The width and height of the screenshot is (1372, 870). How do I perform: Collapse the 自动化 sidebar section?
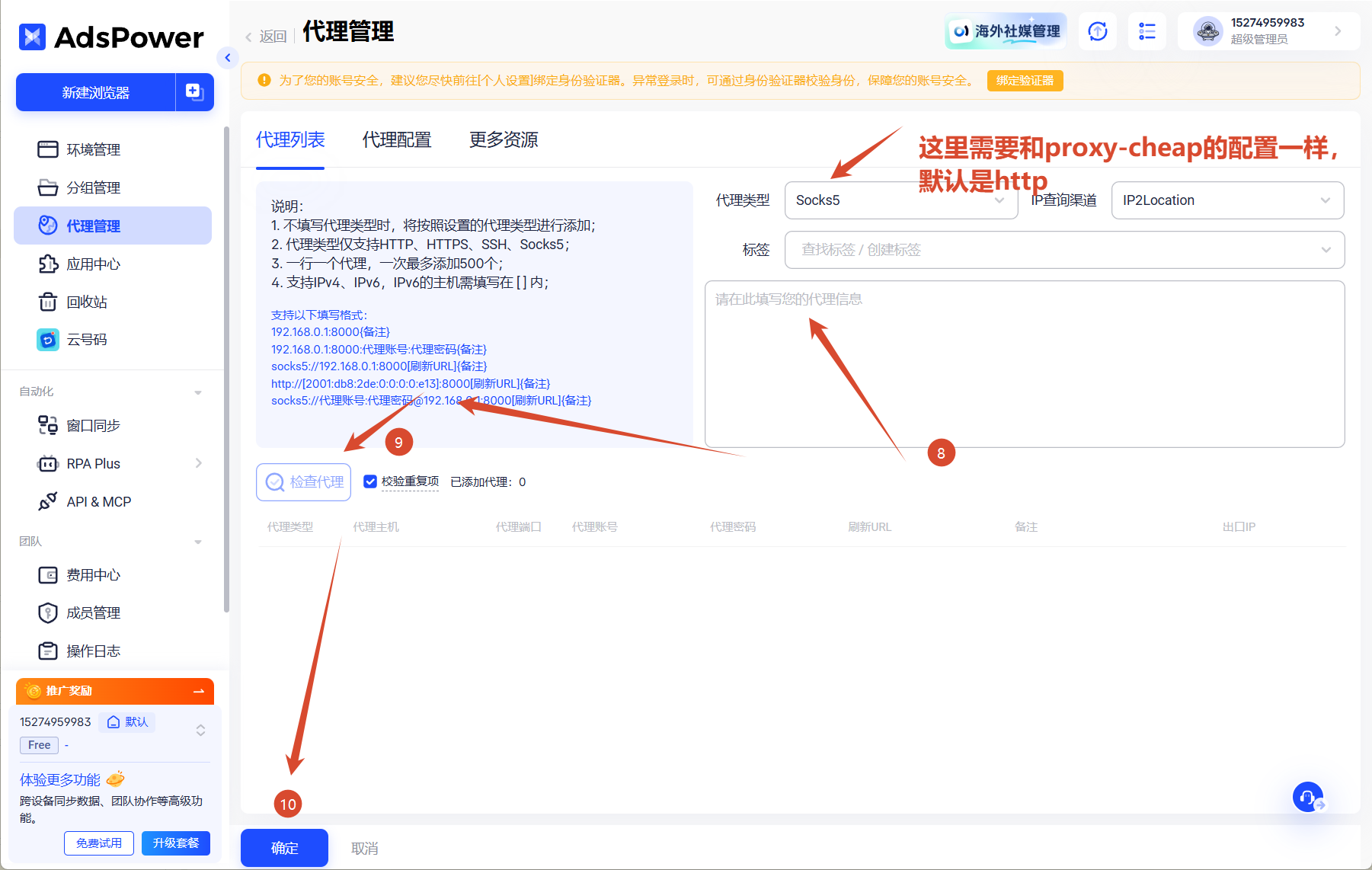[x=198, y=392]
